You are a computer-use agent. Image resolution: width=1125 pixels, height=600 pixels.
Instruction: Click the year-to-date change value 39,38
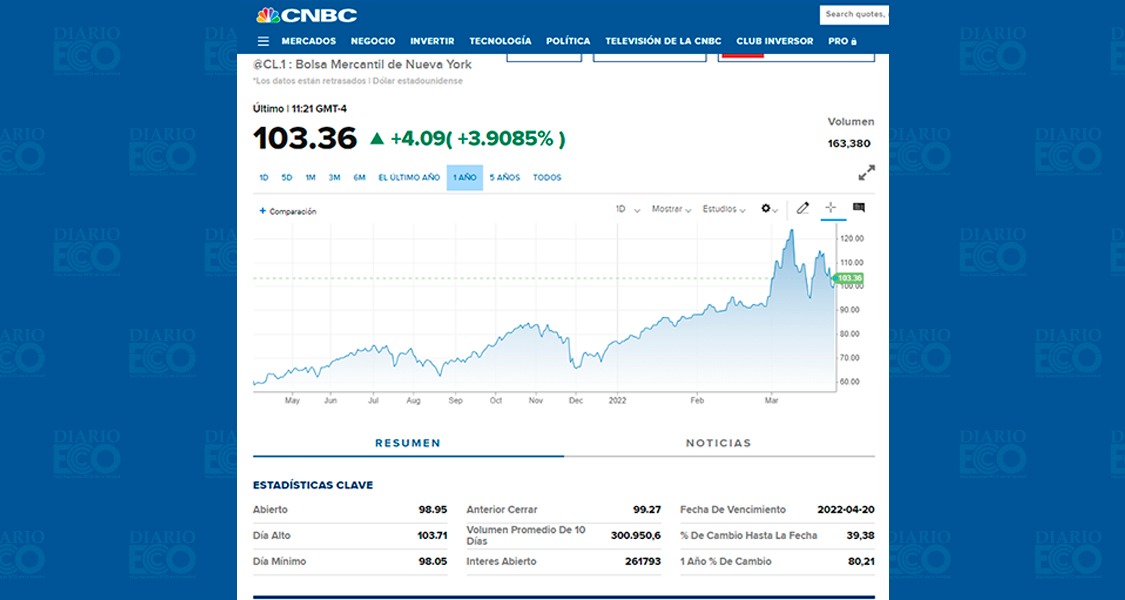click(x=861, y=535)
